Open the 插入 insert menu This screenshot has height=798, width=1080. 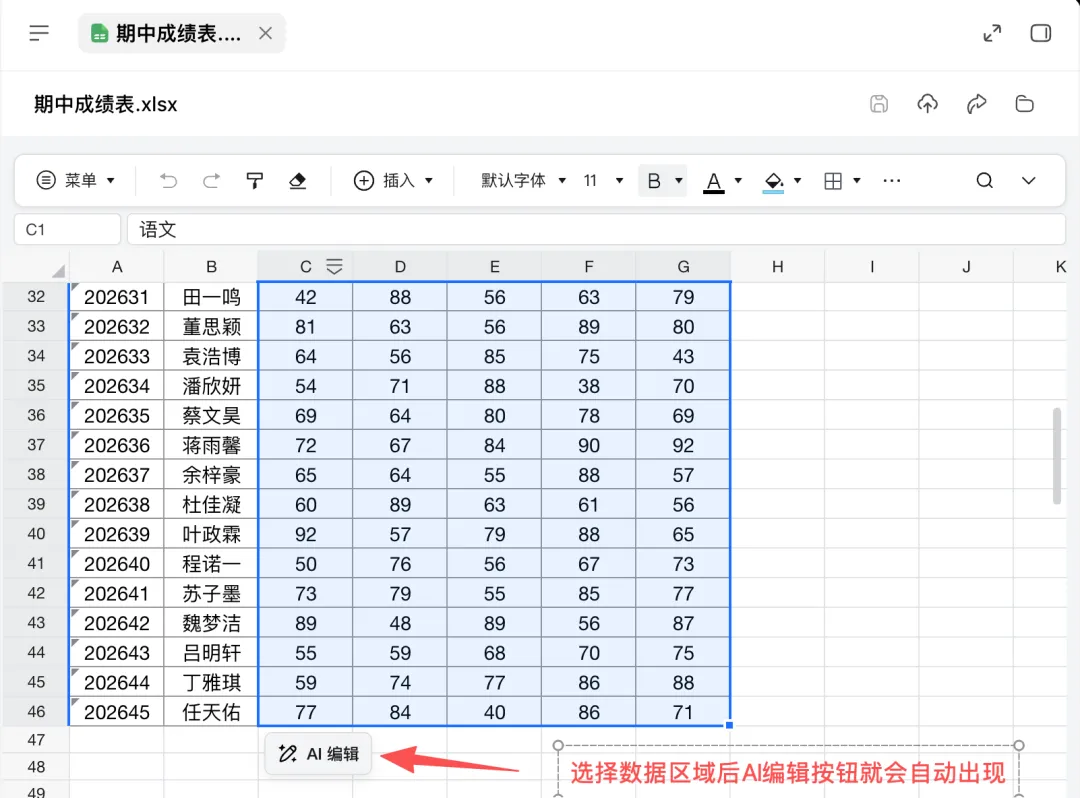click(x=393, y=180)
